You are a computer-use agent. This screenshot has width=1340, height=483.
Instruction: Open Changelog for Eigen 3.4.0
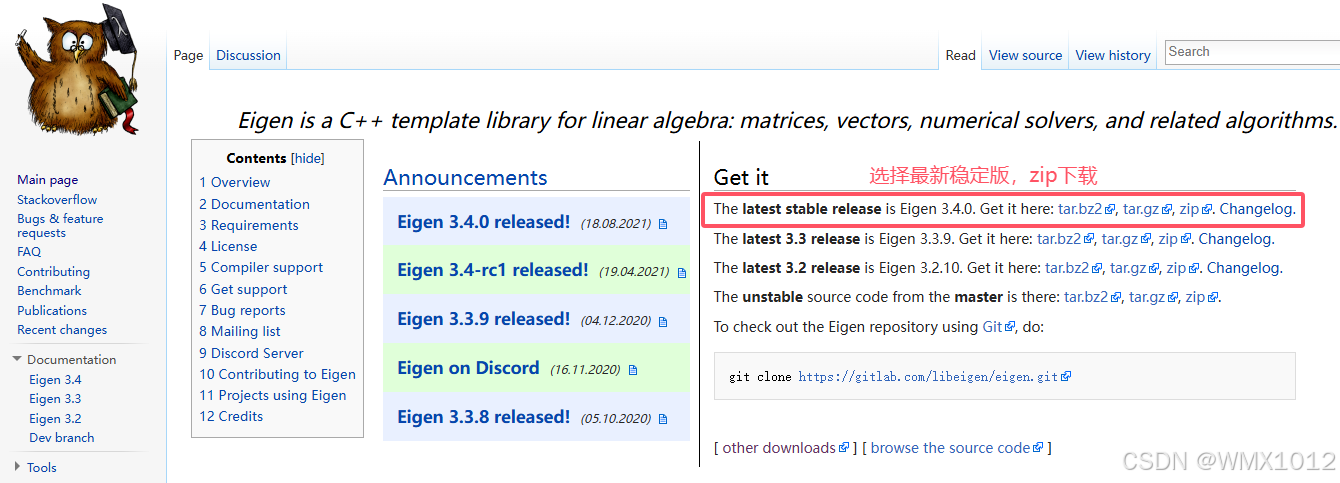click(x=1257, y=209)
